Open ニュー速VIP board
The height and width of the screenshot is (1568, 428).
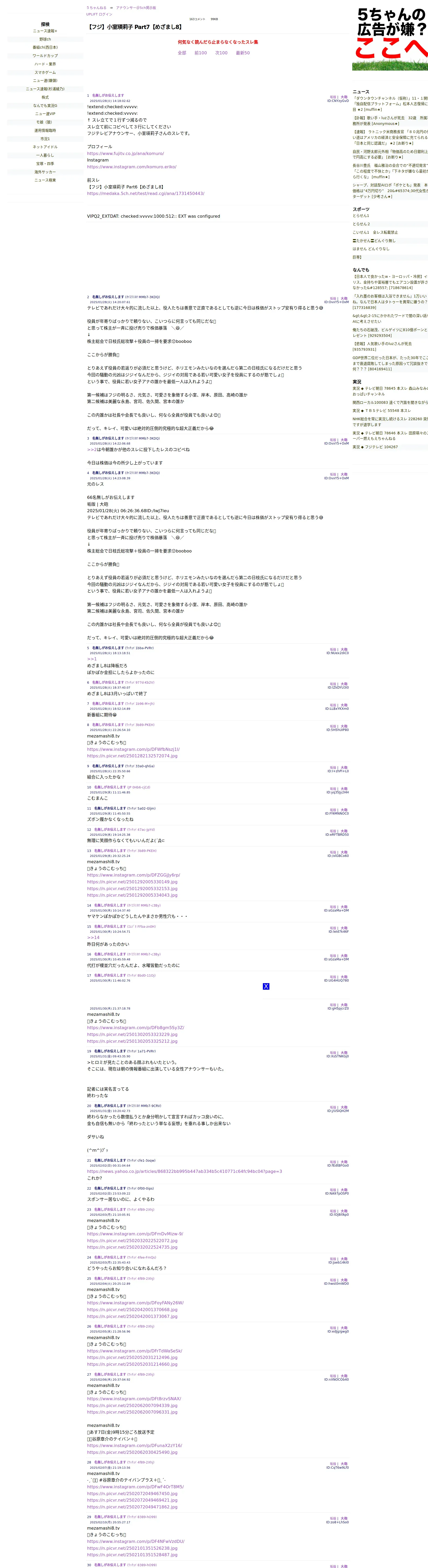click(45, 114)
